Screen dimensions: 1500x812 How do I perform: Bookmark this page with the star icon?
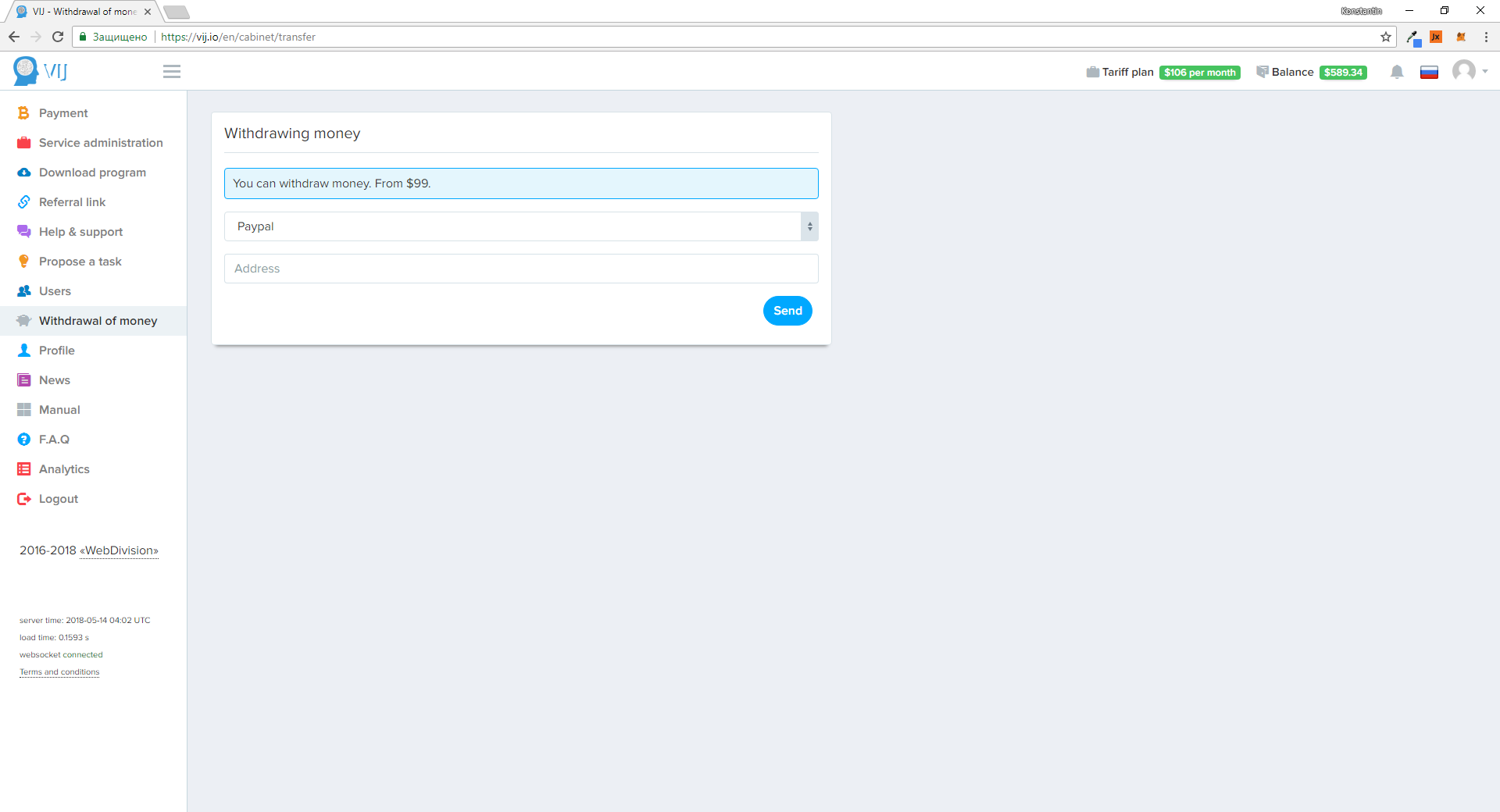click(1385, 37)
